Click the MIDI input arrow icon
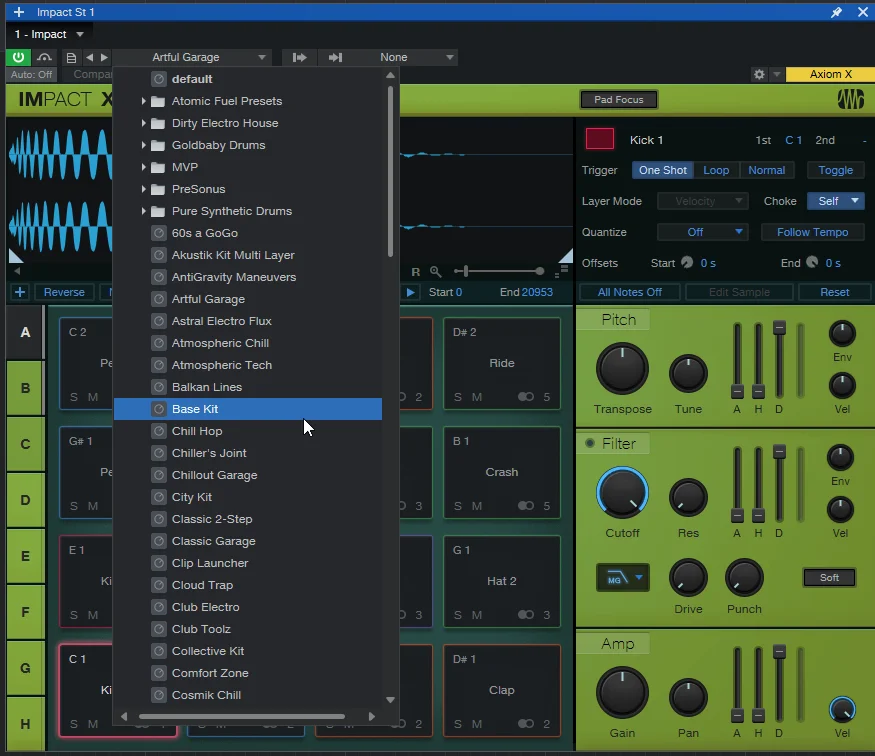The height and width of the screenshot is (756, 875). pos(300,57)
